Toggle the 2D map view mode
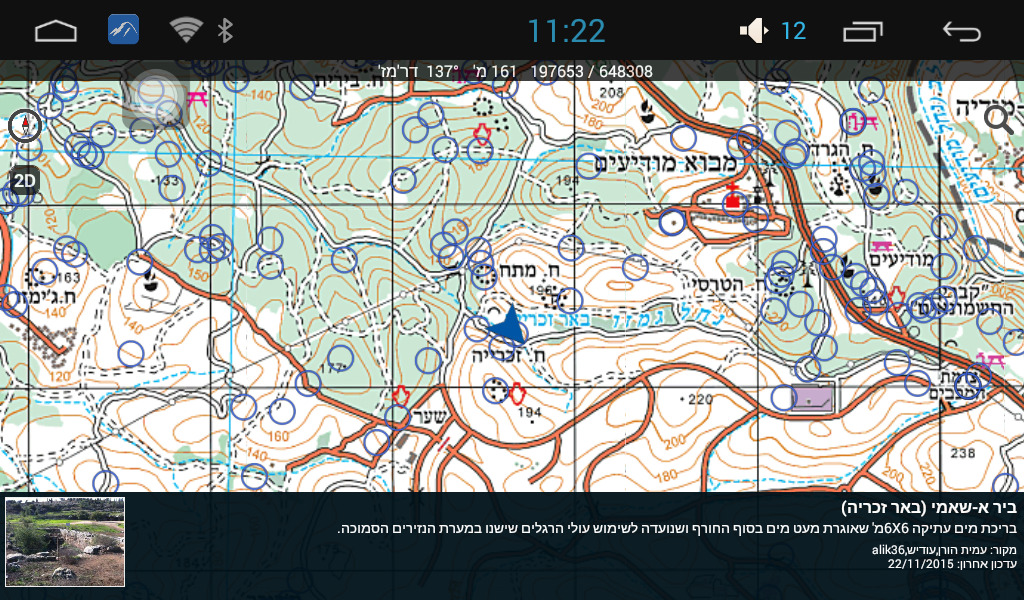Screen dimensions: 1024x600 (x=24, y=181)
